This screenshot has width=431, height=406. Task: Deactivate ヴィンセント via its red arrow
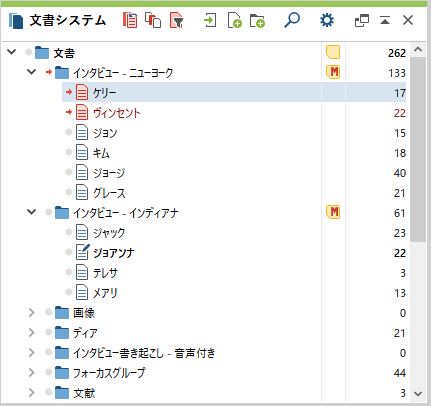point(69,112)
